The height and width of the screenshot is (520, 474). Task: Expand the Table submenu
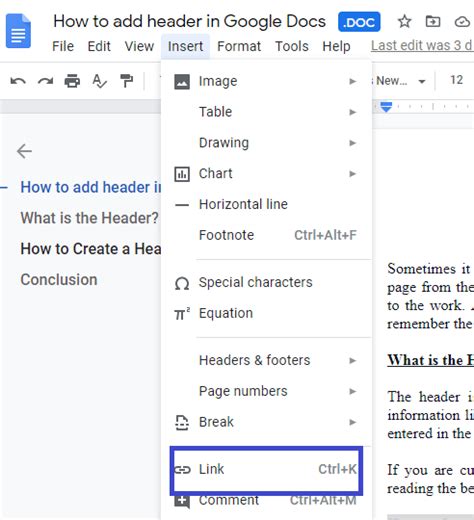(x=267, y=112)
